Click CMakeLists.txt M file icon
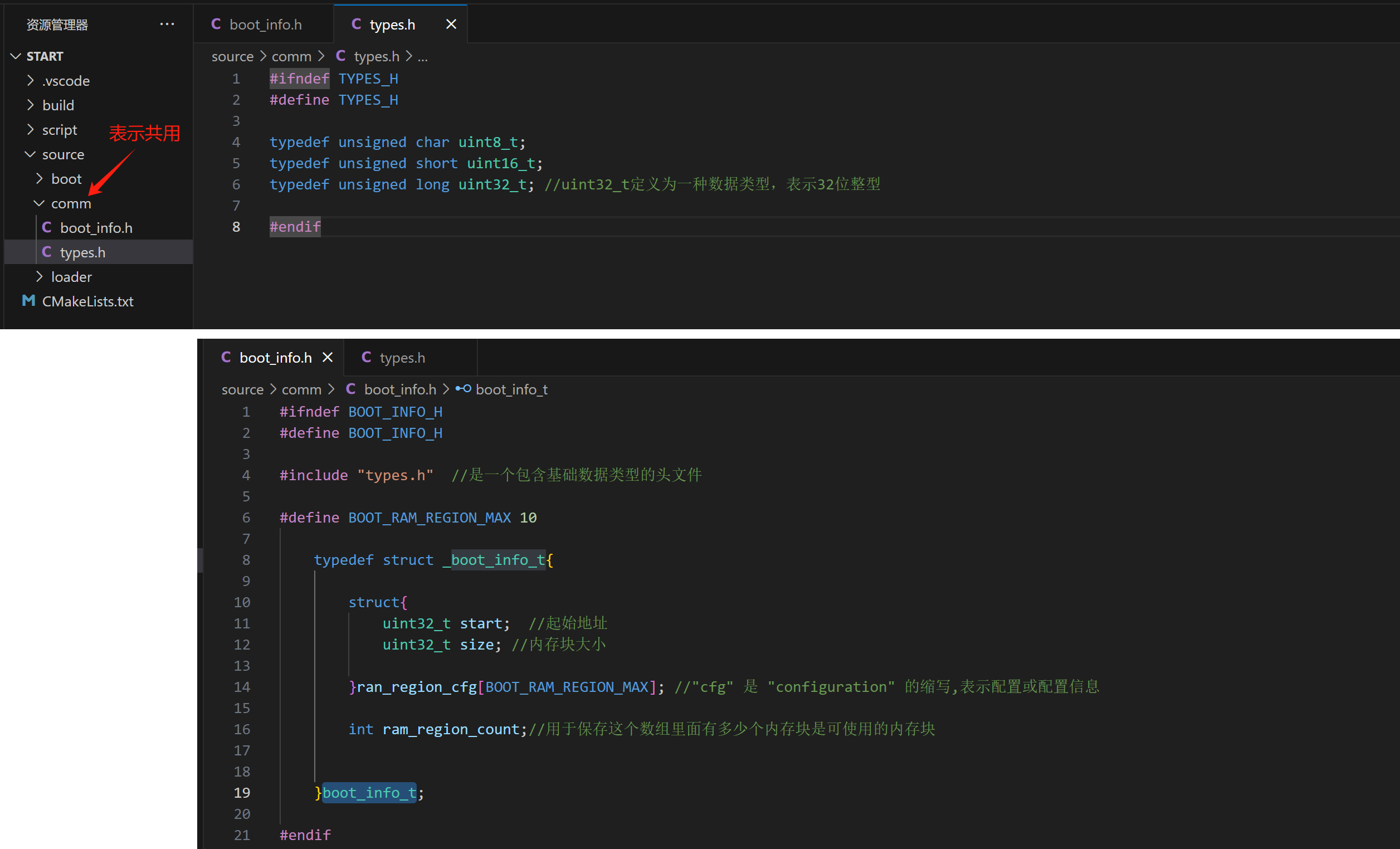This screenshot has width=1400, height=849. click(28, 301)
